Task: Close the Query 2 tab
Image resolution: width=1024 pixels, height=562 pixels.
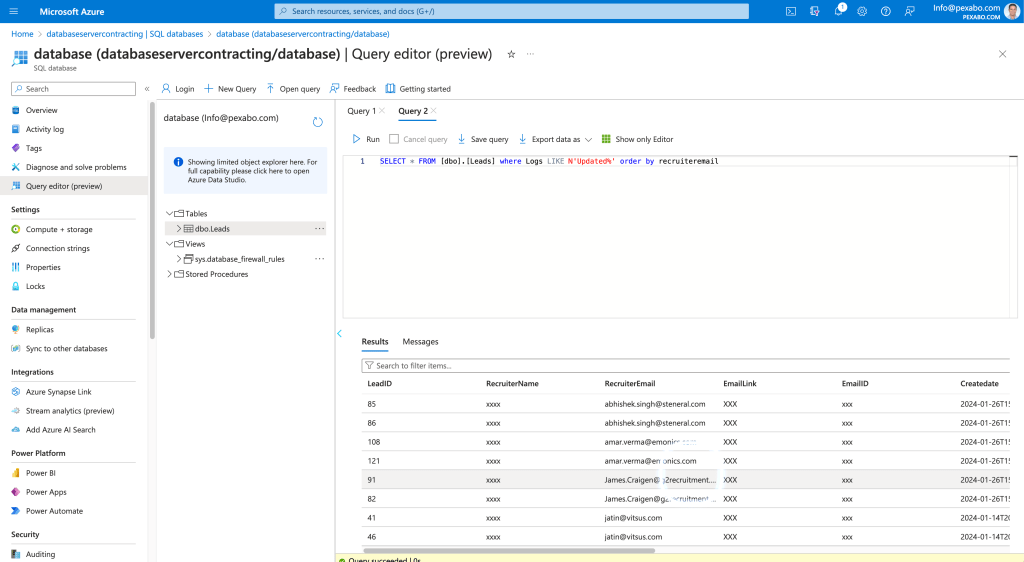Action: pos(434,111)
